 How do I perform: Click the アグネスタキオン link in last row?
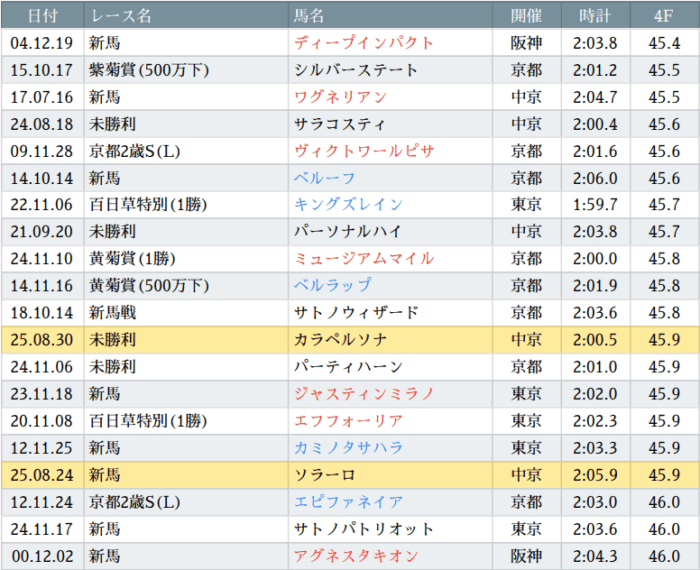click(x=356, y=556)
